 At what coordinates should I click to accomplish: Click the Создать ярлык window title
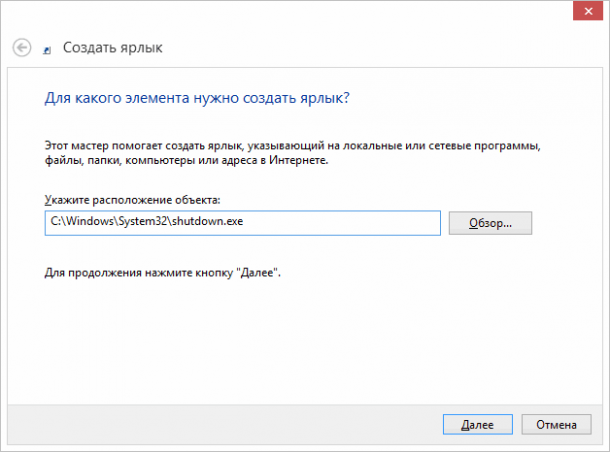point(112,47)
